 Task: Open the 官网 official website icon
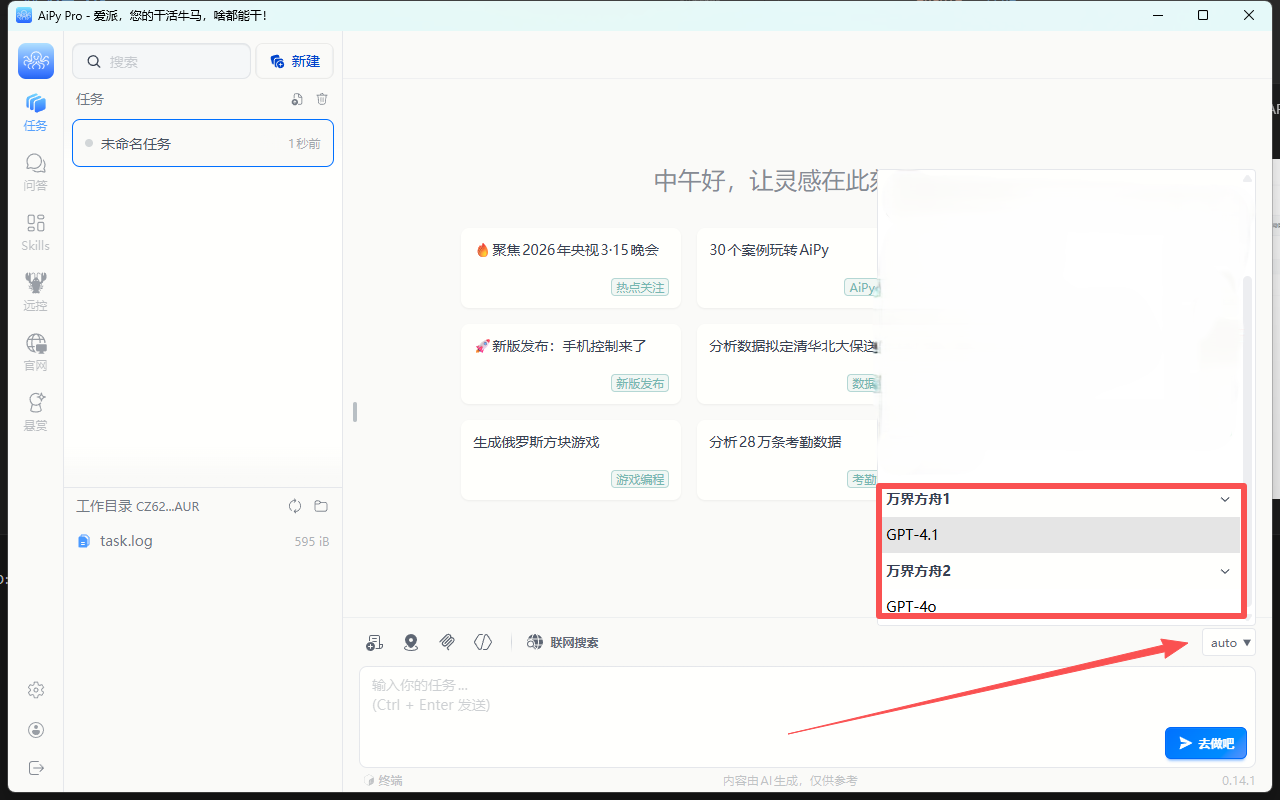(x=36, y=351)
